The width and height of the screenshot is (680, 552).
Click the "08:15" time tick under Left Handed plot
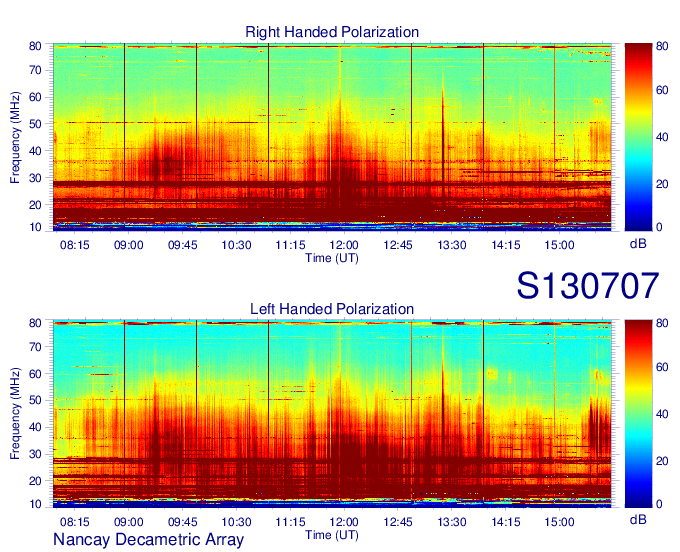(75, 522)
